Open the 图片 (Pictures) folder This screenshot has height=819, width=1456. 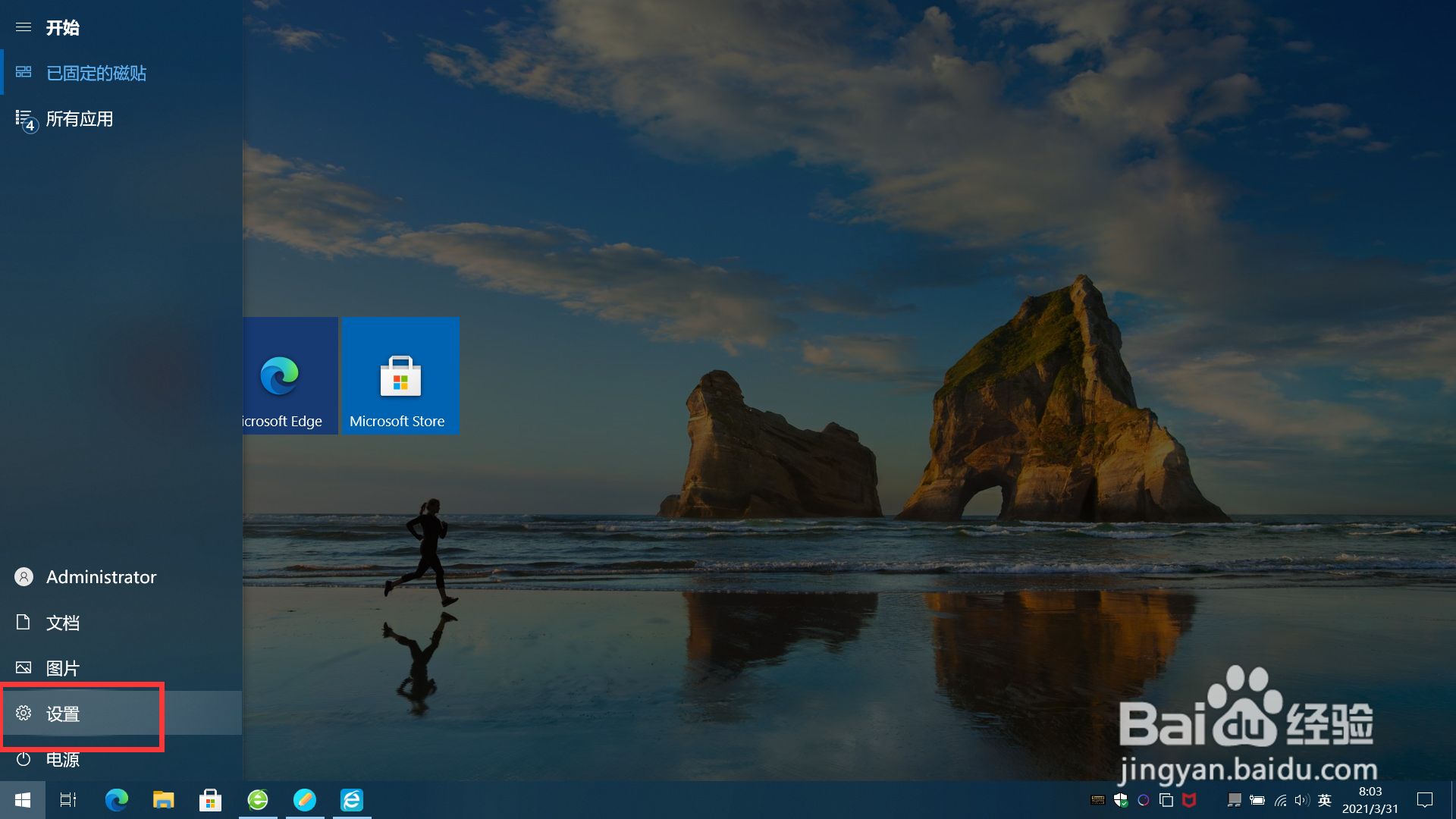point(63,668)
